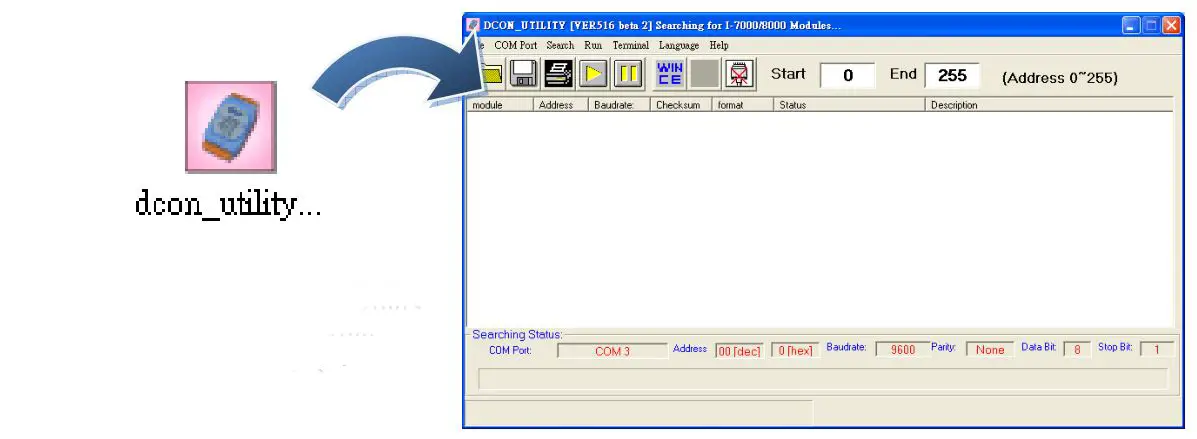Start searching with the yellow play button
The image size is (1197, 439).
(x=593, y=74)
